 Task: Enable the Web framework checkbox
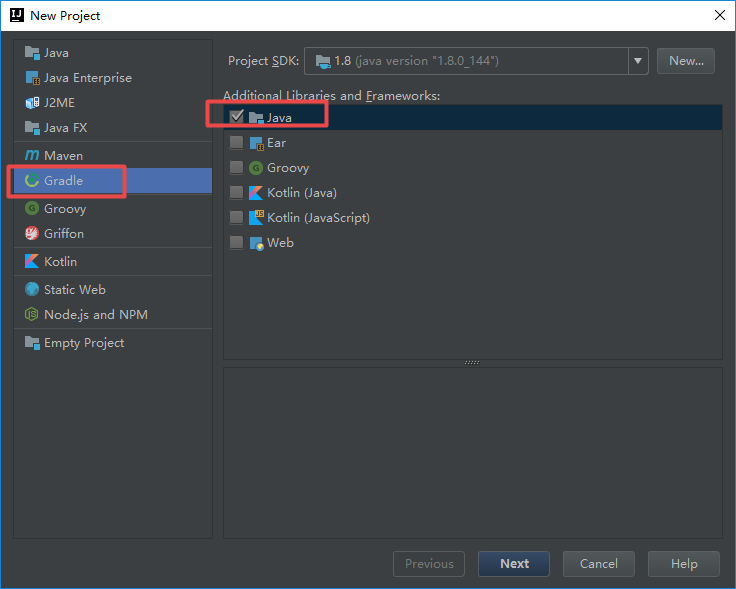click(x=237, y=242)
